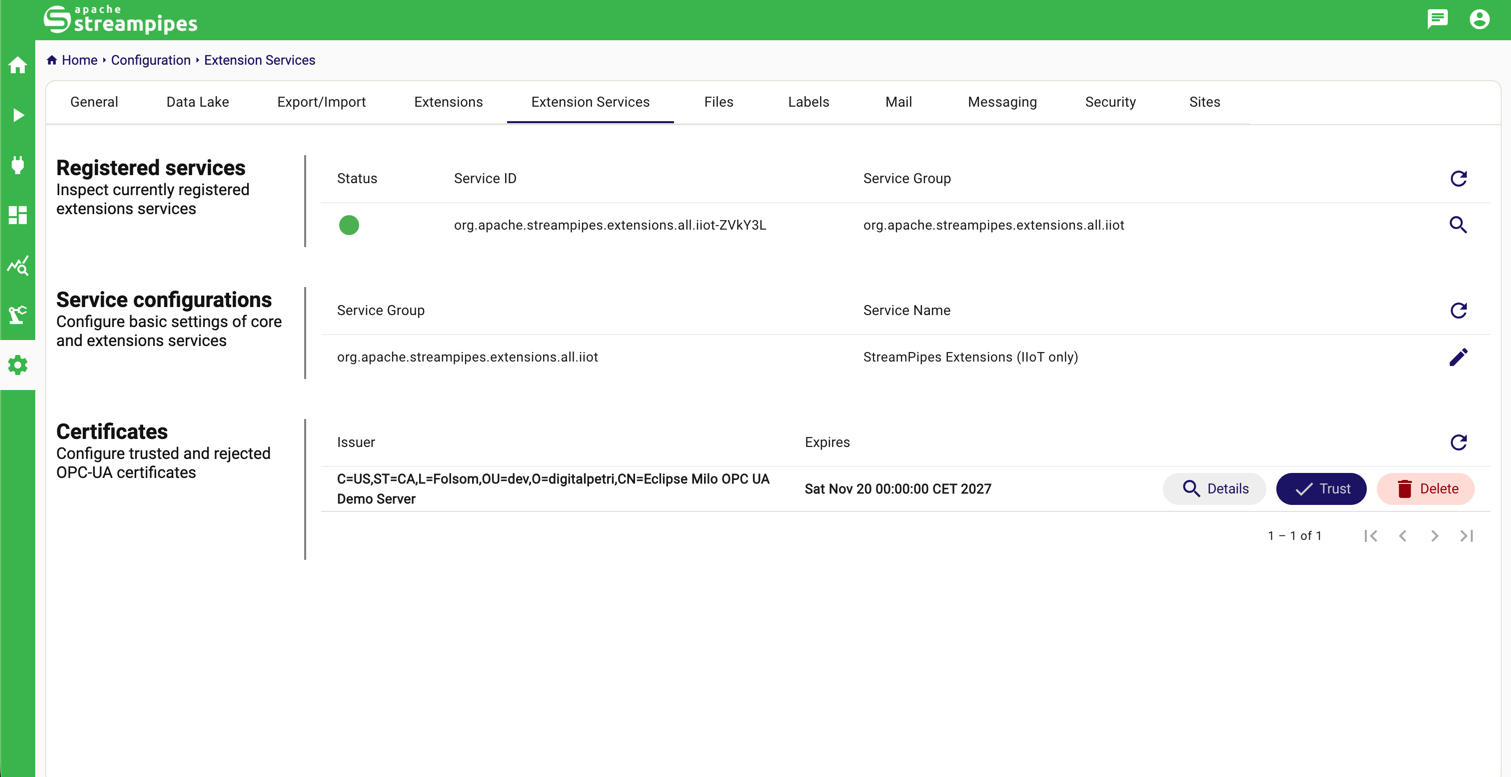Switch to the Security tab
Image resolution: width=1511 pixels, height=777 pixels.
(x=1110, y=102)
